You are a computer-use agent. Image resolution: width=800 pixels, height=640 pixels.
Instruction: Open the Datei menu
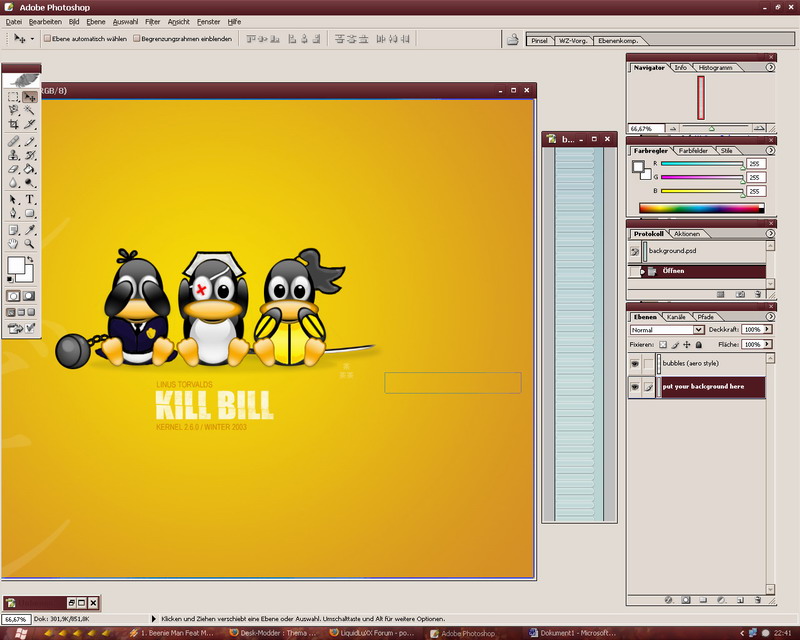point(14,22)
